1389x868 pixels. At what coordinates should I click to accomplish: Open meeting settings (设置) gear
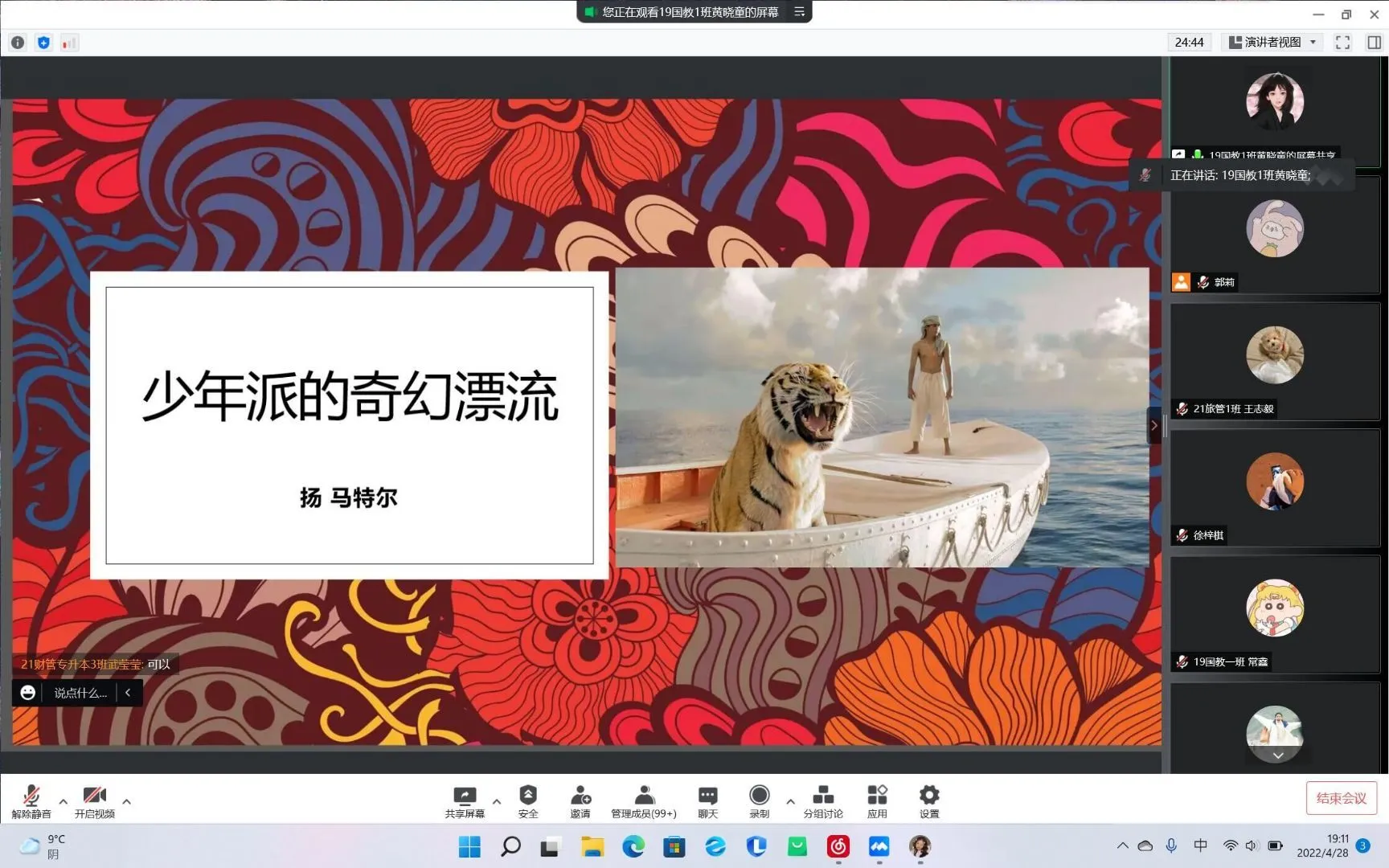click(x=929, y=800)
